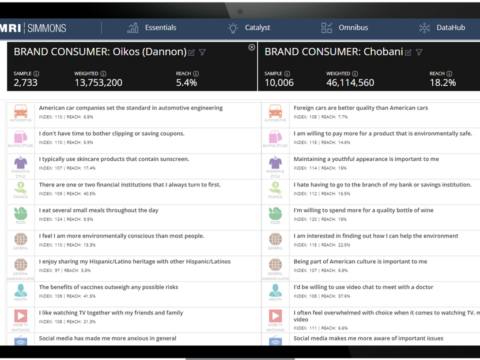Show info for Oikos Sample value

36,73
